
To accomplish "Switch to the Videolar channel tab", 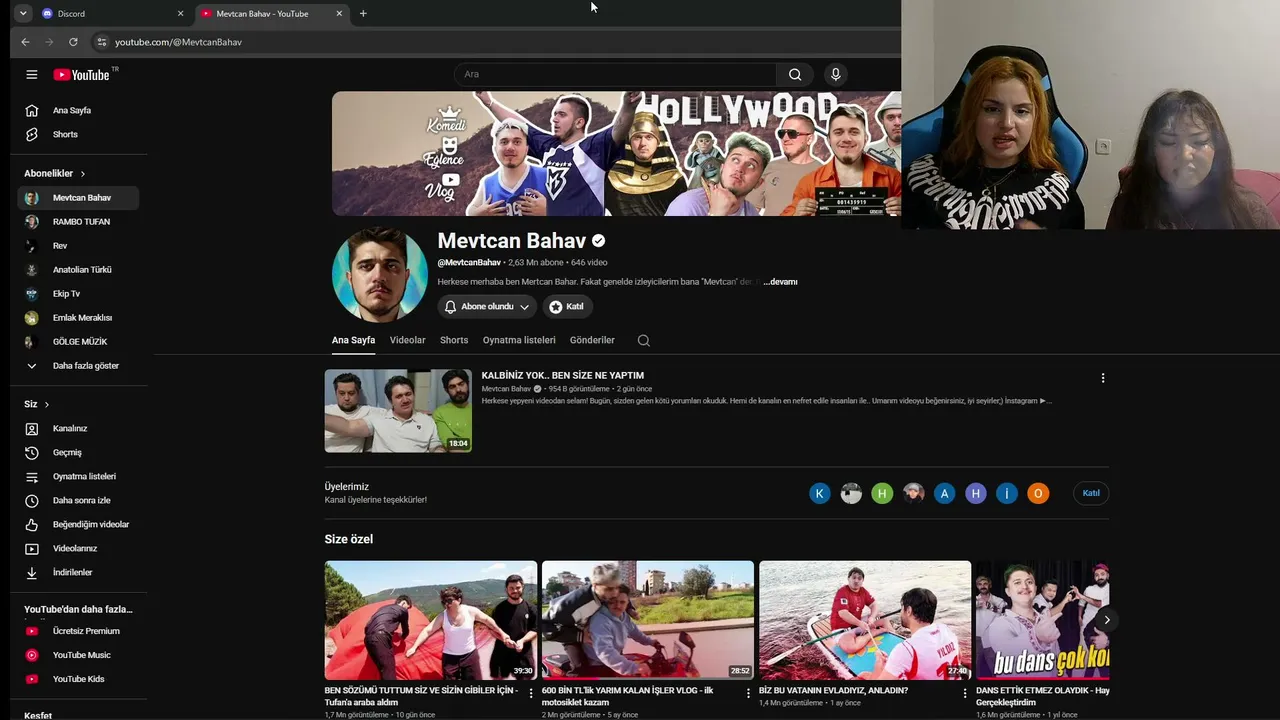I will pyautogui.click(x=407, y=340).
